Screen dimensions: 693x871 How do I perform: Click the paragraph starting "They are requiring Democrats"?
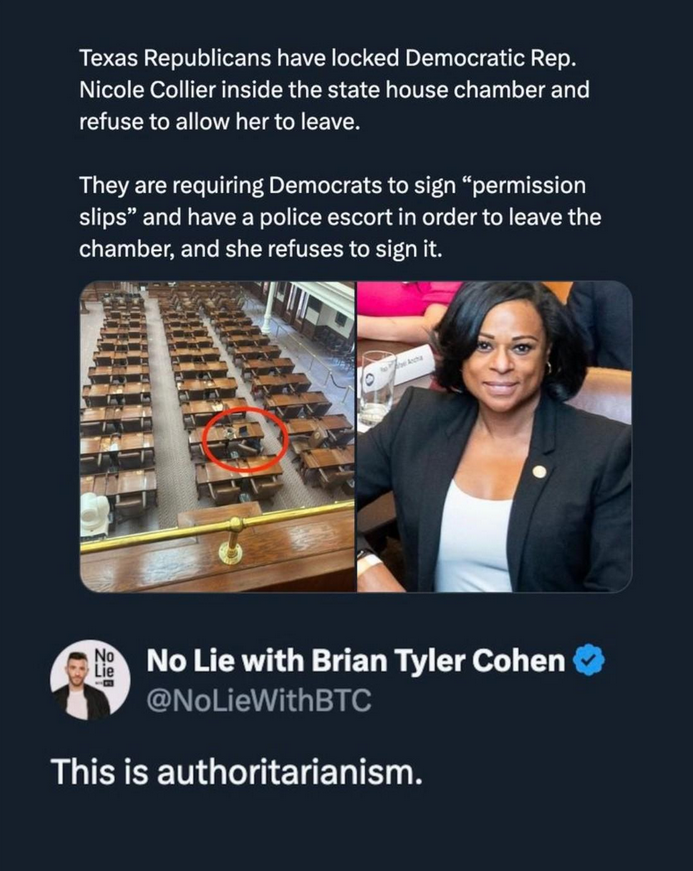click(x=340, y=218)
